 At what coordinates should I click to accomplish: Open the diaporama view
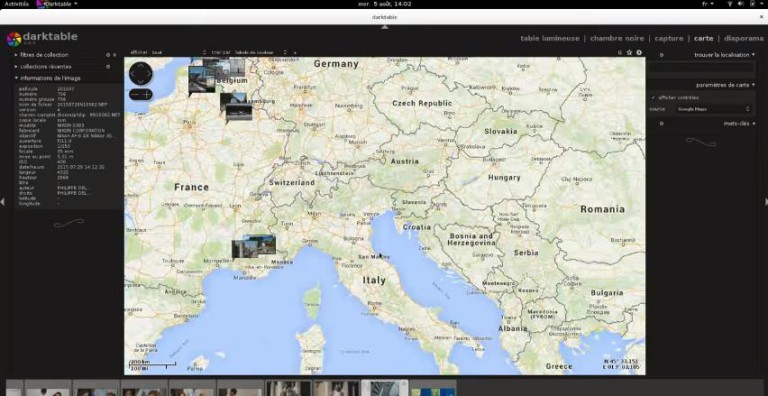tap(744, 38)
